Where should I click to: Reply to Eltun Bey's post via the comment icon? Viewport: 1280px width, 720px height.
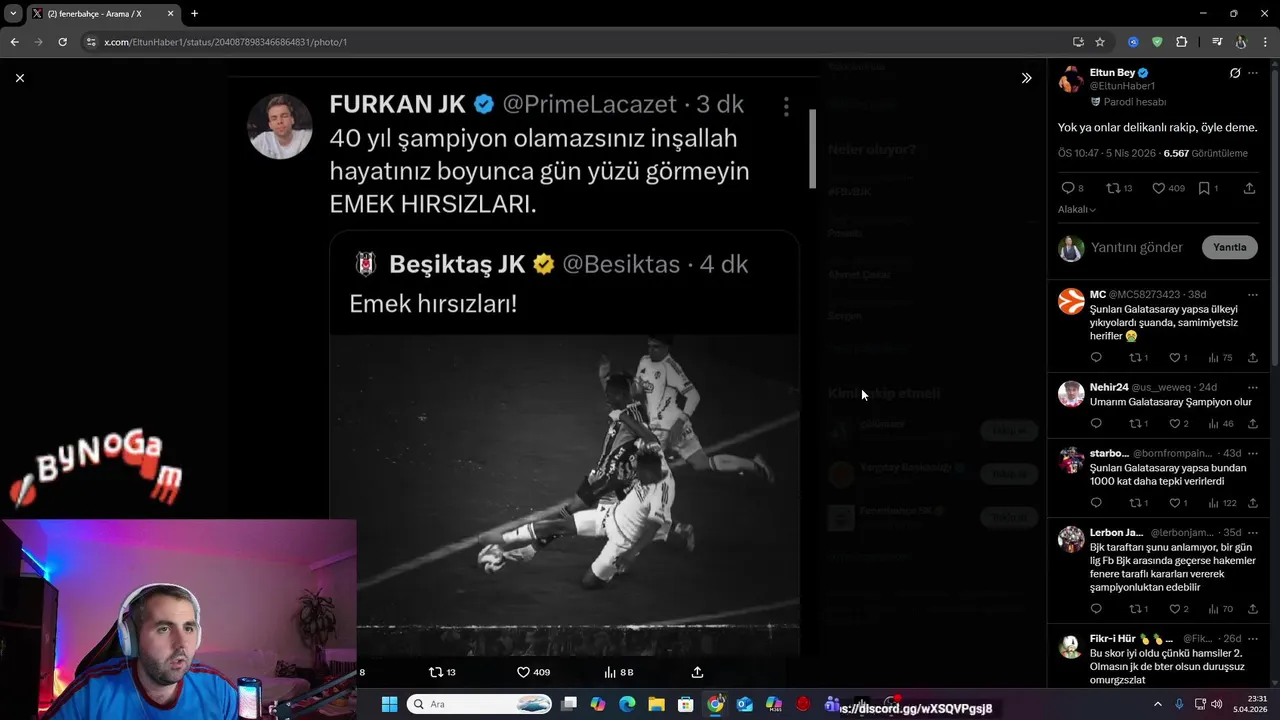[x=1067, y=188]
